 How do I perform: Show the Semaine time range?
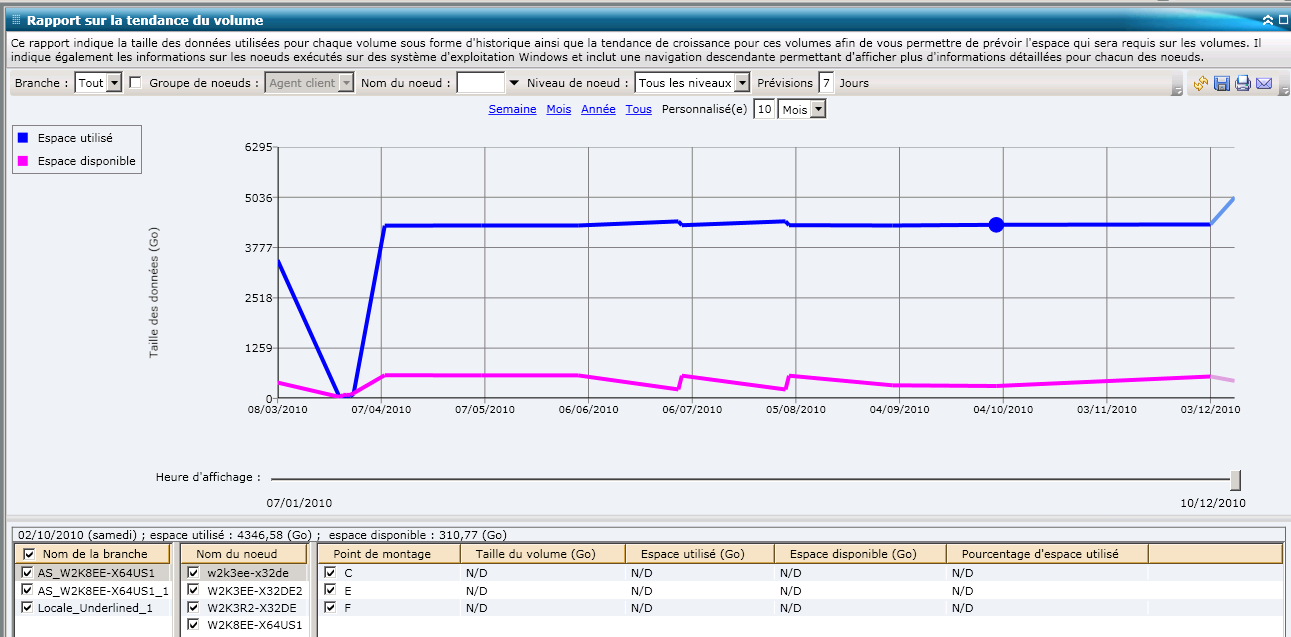click(512, 109)
